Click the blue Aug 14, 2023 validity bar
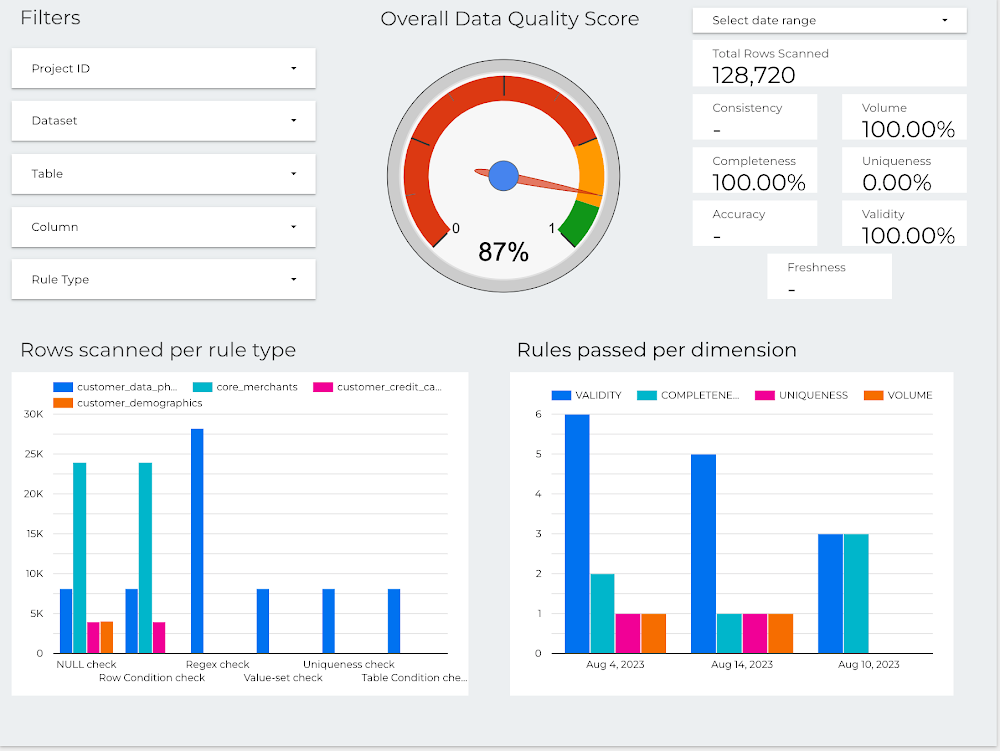This screenshot has width=1000, height=751. pos(703,553)
